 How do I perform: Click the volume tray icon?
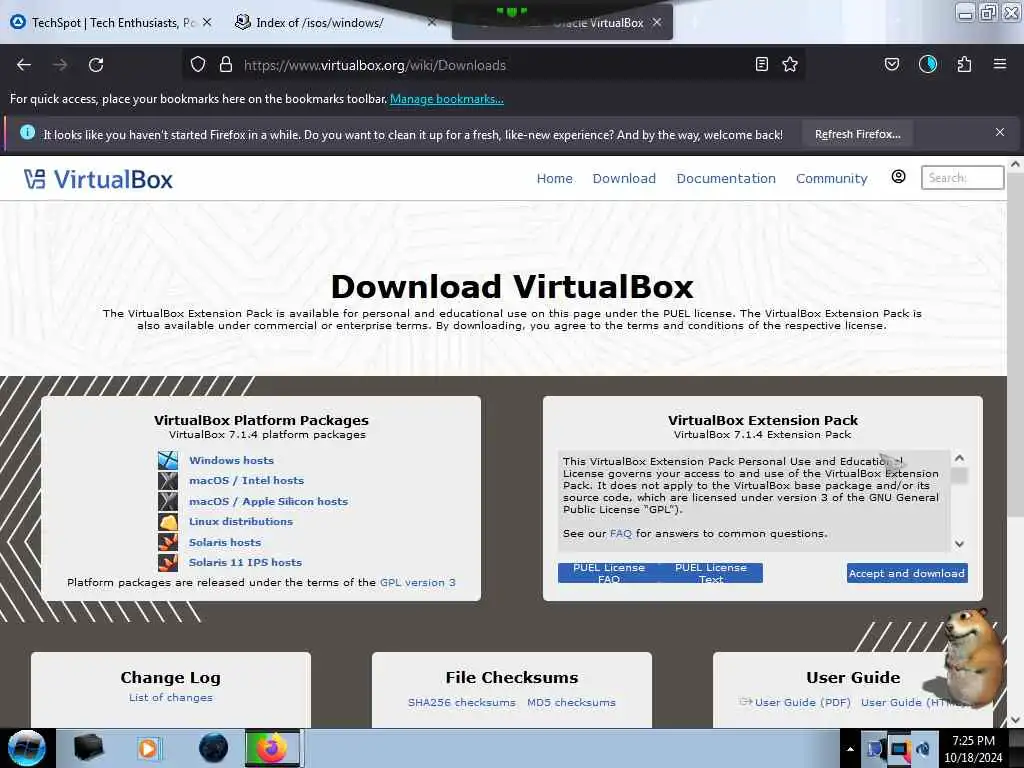click(x=923, y=749)
